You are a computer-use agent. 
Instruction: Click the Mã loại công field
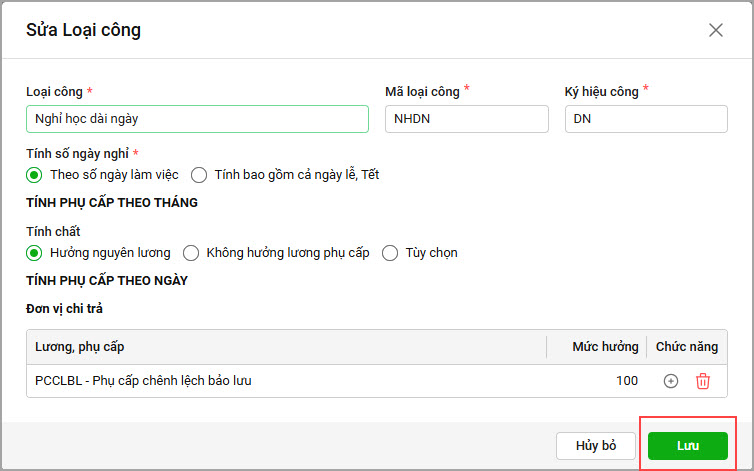[x=466, y=119]
